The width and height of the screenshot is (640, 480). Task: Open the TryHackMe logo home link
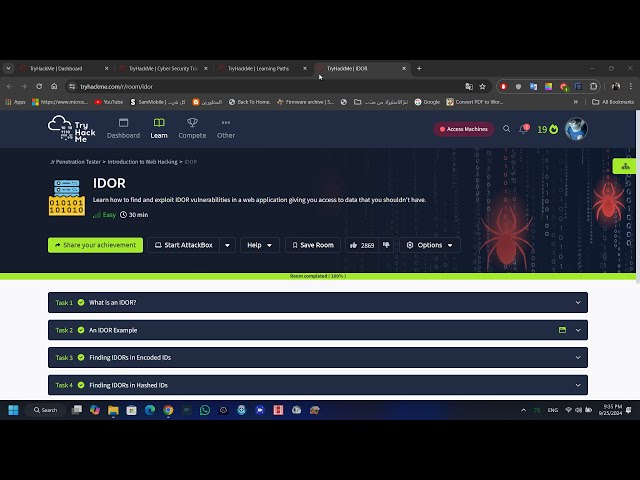coord(71,129)
